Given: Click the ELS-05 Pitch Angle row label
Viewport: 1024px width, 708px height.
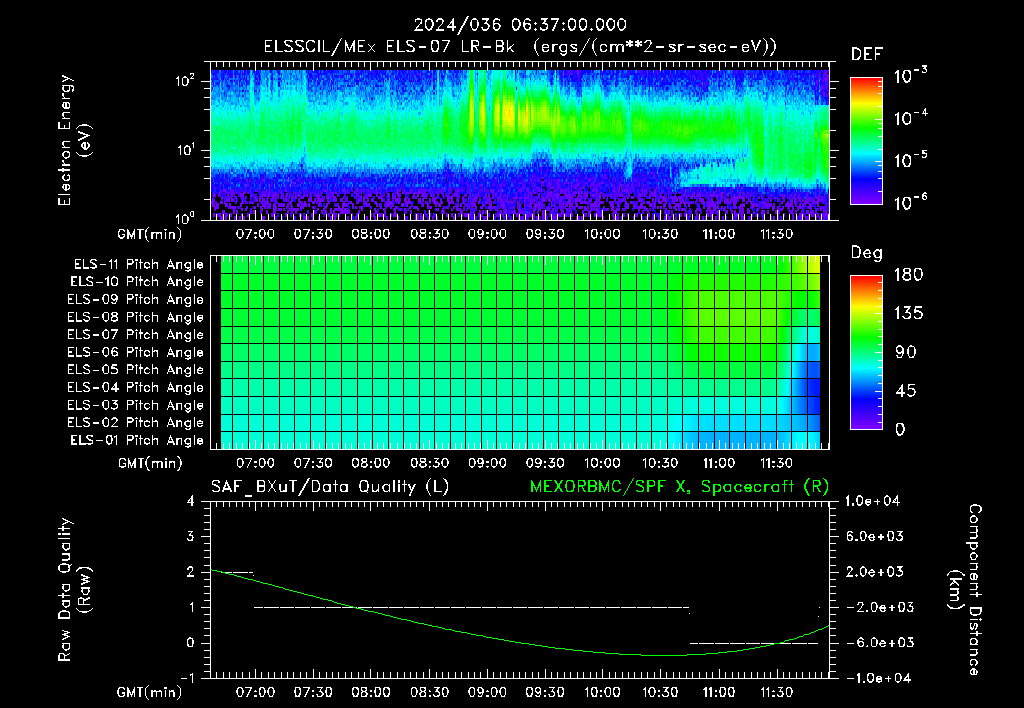Looking at the screenshot, I should [135, 370].
